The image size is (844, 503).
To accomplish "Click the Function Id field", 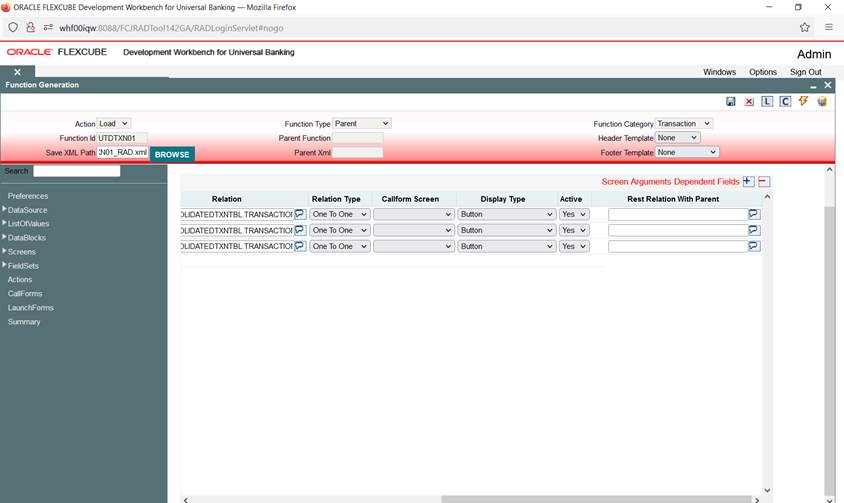I will point(122,138).
